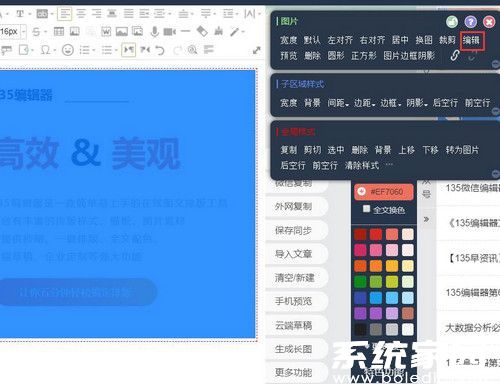Click the 手机预览 button
Image resolution: width=500 pixels, height=384 pixels.
coord(293,301)
